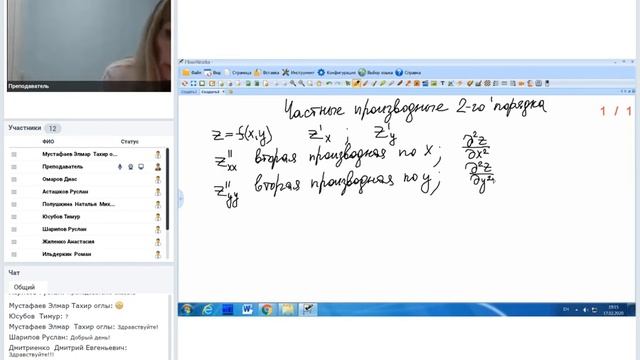Click the ФИО column header

point(48,142)
